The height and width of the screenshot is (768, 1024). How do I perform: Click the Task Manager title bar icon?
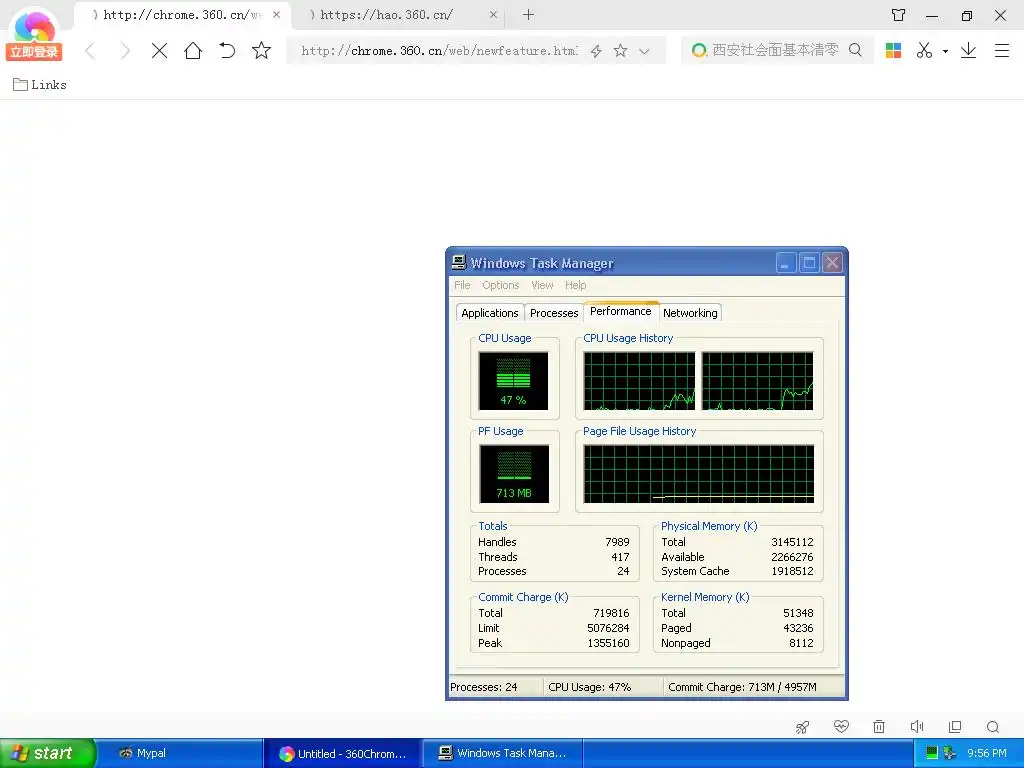tap(458, 263)
